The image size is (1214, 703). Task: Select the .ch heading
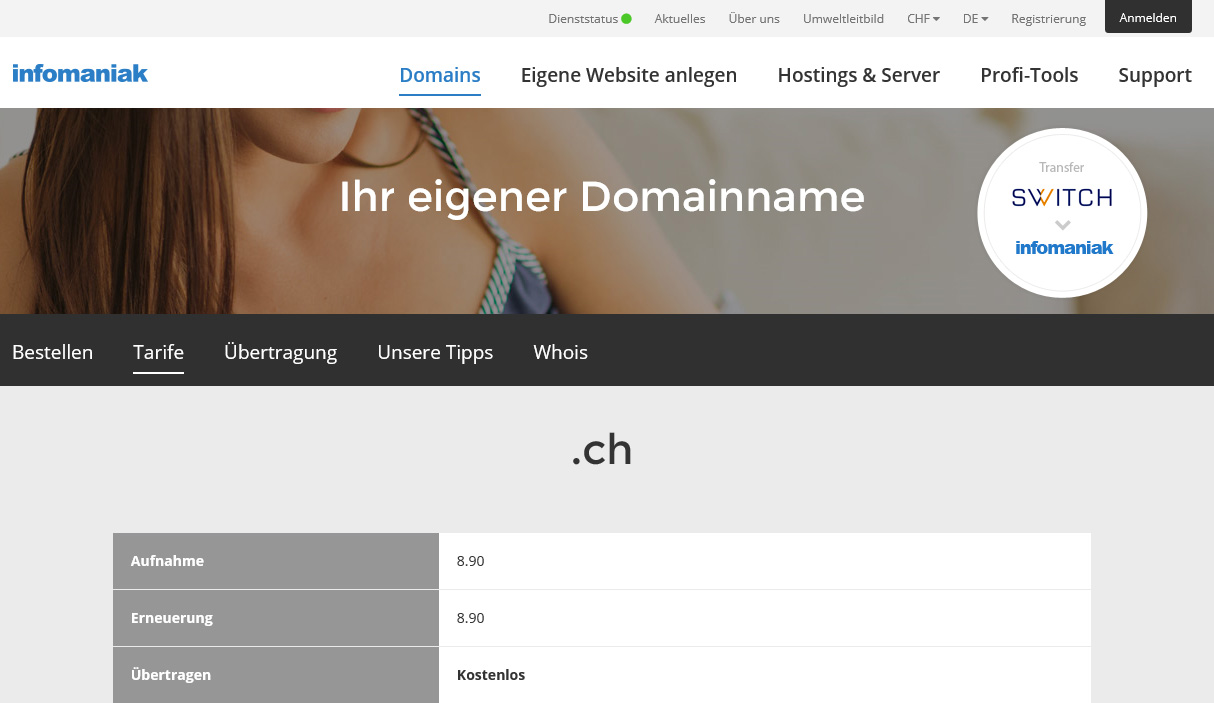[602, 451]
